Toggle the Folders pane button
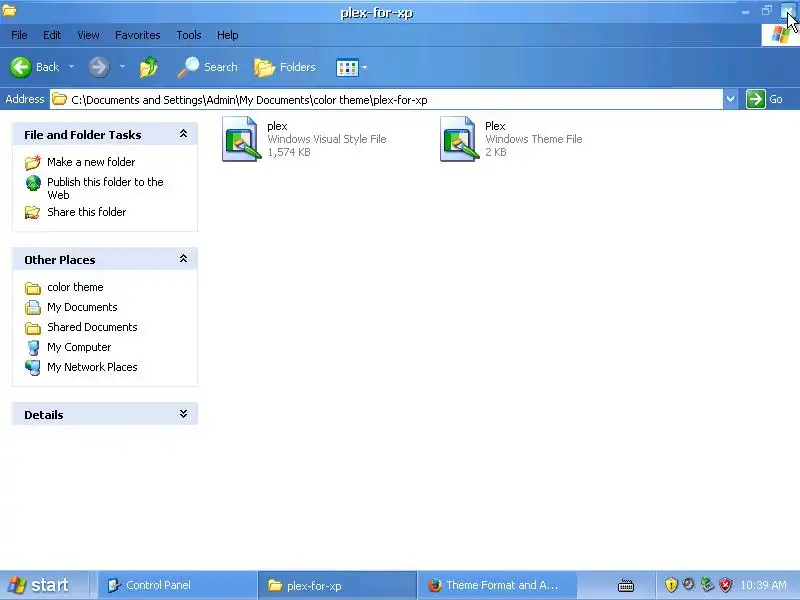800x600 pixels. pos(285,67)
